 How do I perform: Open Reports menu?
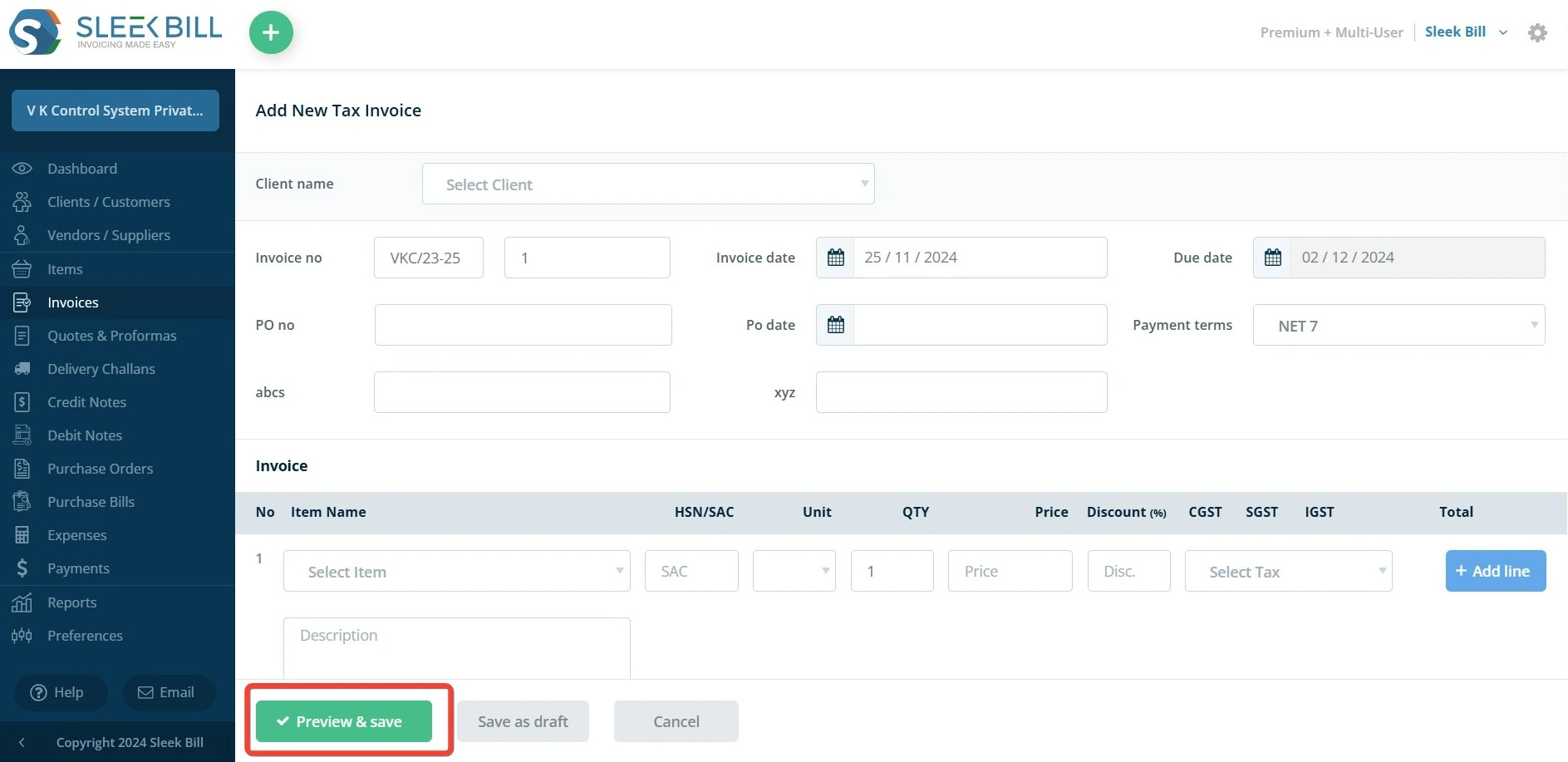[72, 602]
